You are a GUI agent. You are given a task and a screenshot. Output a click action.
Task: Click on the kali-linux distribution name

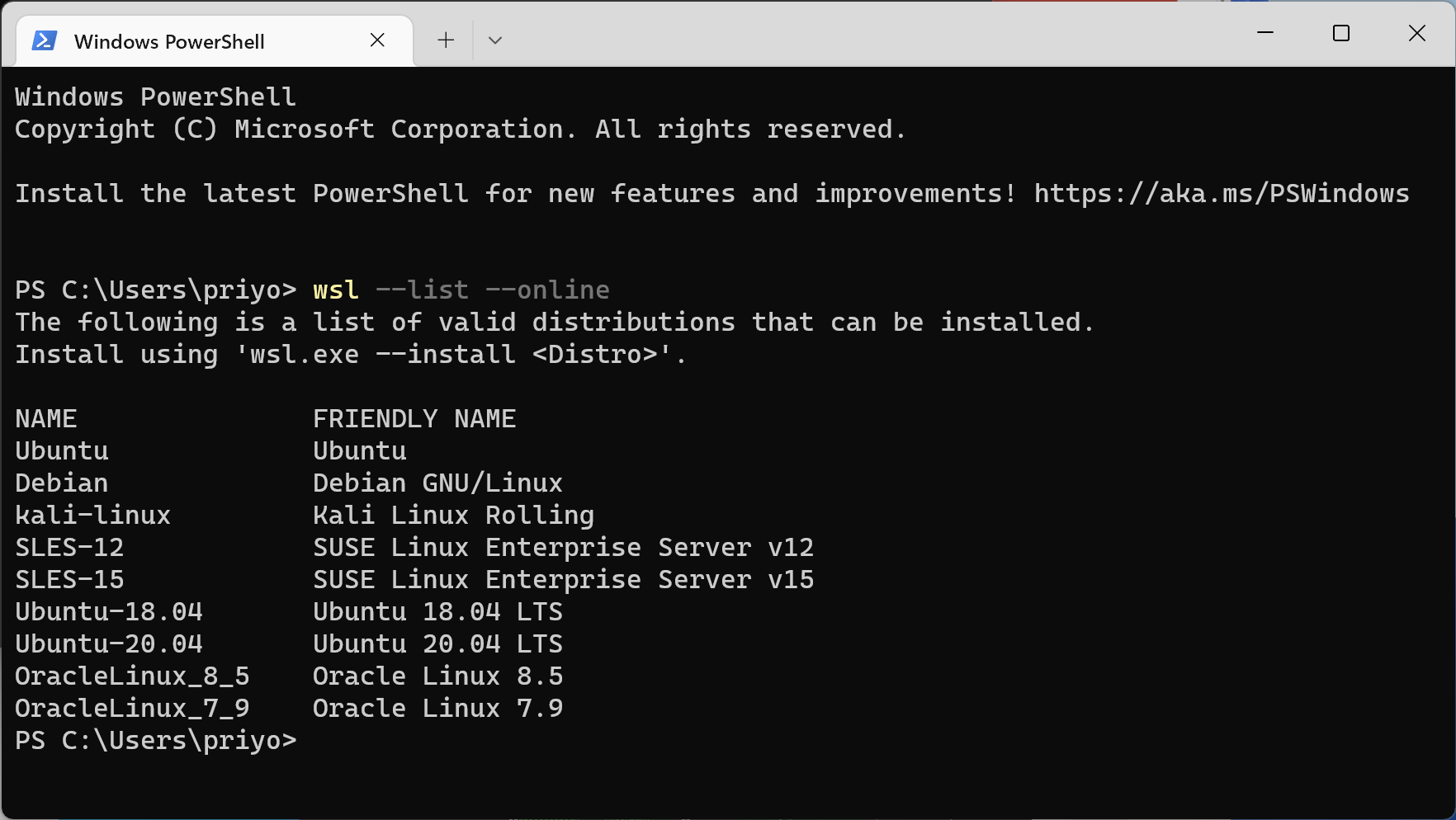(92, 516)
